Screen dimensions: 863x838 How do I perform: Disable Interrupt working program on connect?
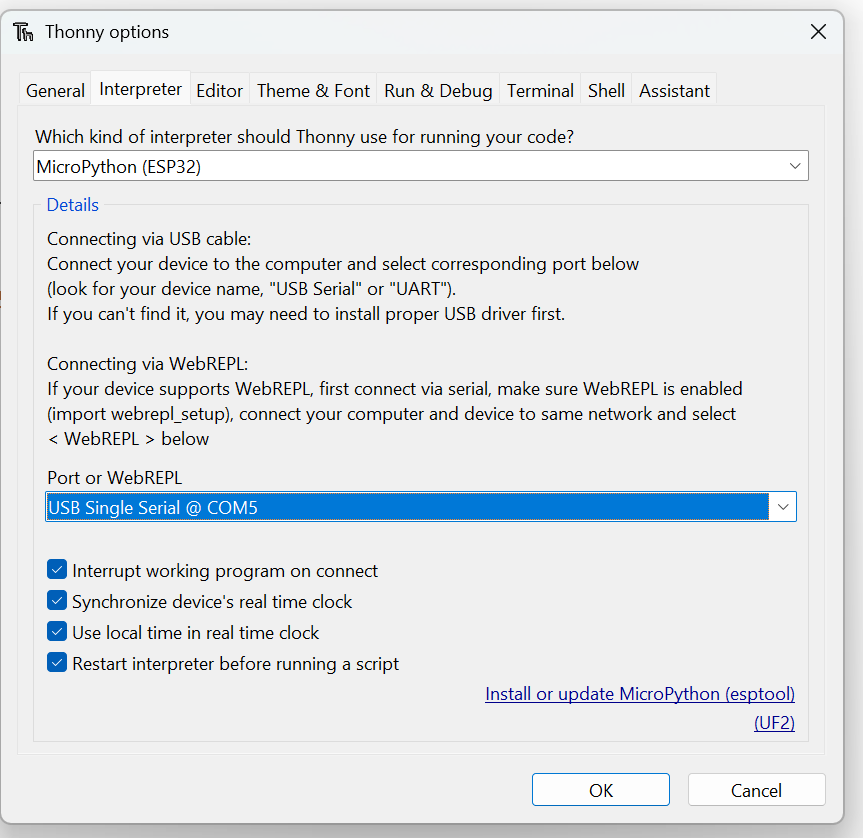(57, 569)
